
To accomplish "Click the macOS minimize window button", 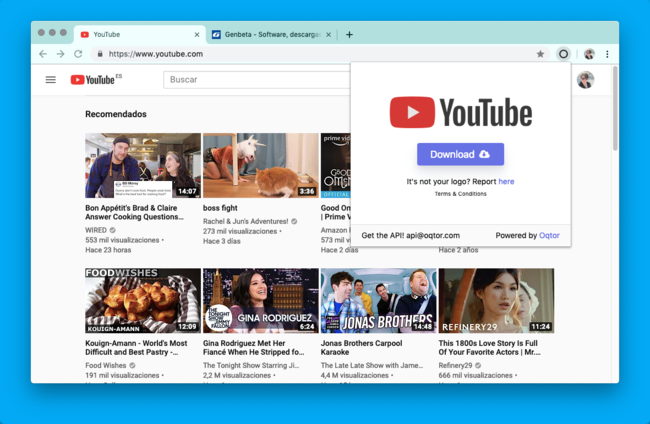I will [x=52, y=32].
